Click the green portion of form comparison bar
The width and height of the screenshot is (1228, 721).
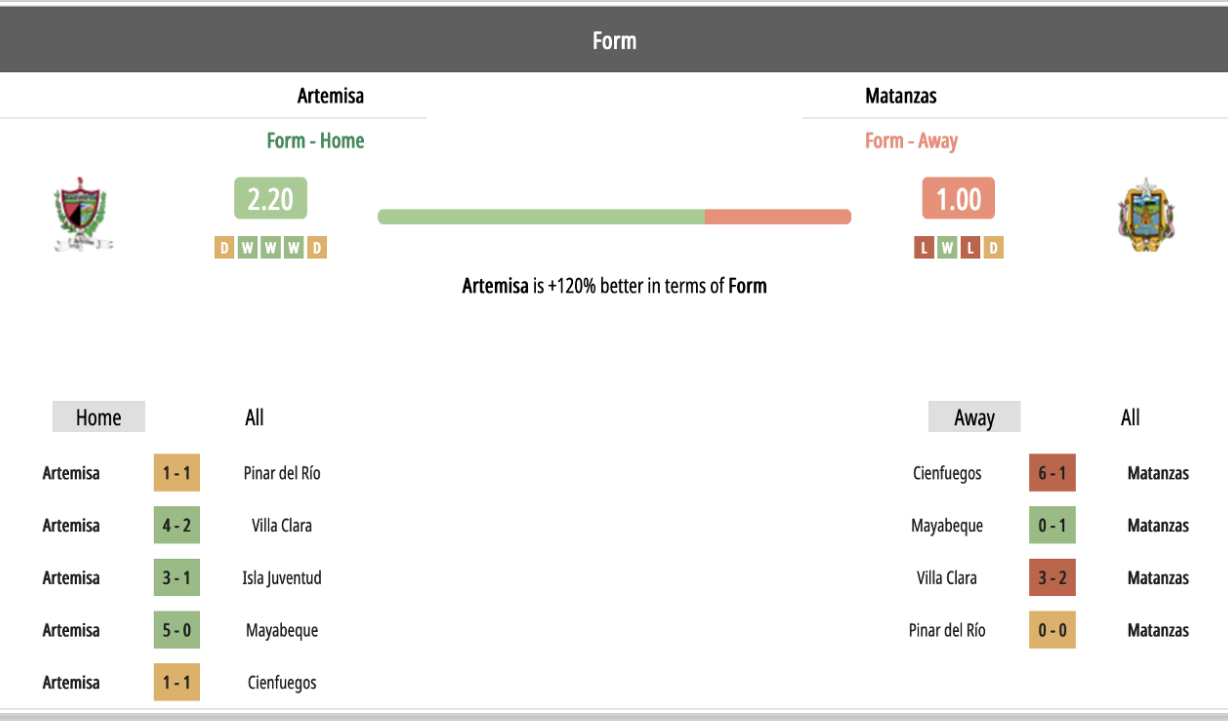(x=541, y=216)
